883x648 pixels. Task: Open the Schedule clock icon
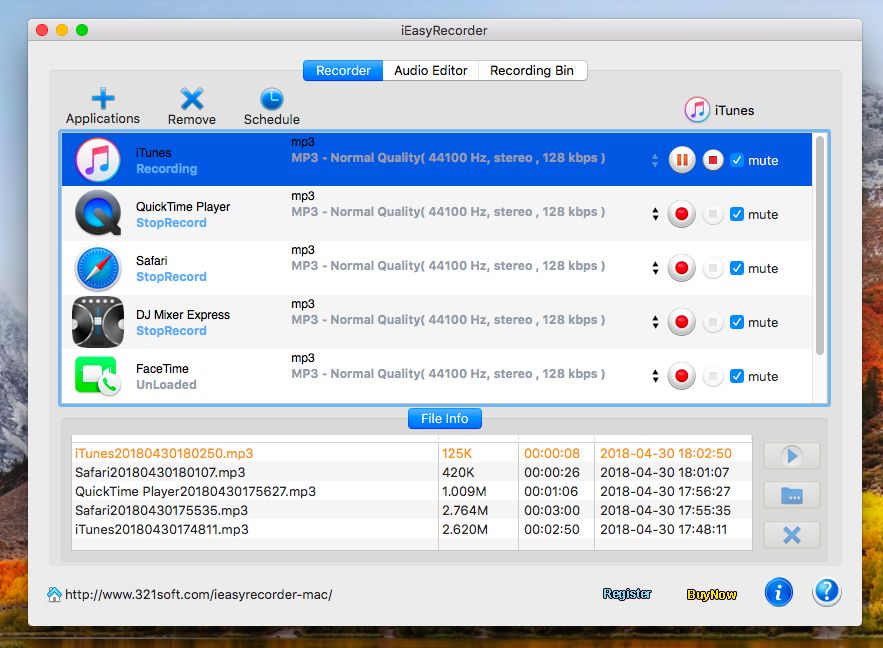click(271, 99)
